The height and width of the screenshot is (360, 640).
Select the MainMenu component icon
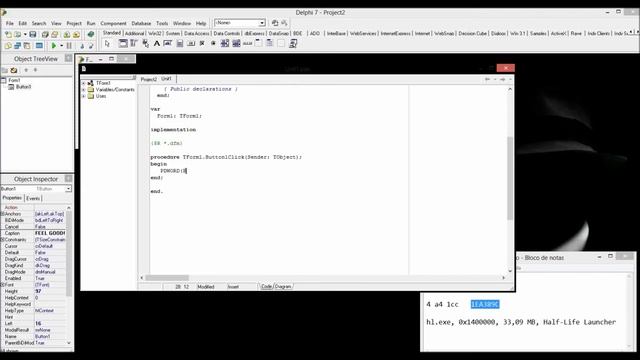tap(133, 43)
